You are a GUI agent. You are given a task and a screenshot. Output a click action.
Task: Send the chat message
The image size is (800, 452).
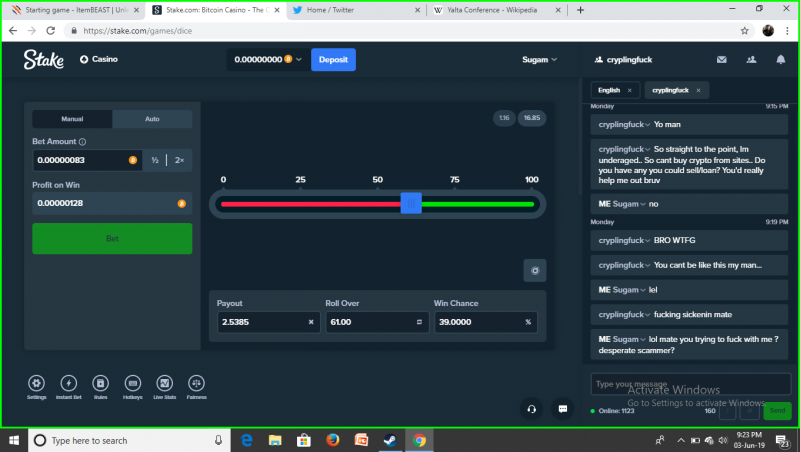tap(777, 410)
